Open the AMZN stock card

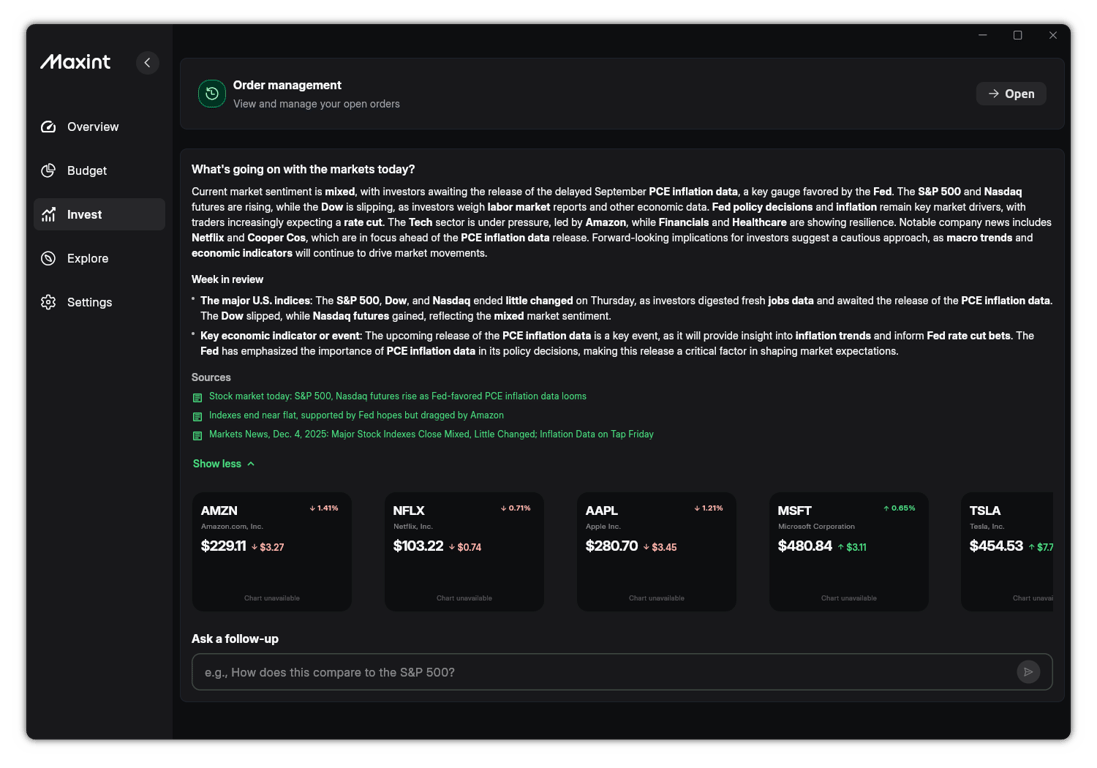click(x=271, y=552)
